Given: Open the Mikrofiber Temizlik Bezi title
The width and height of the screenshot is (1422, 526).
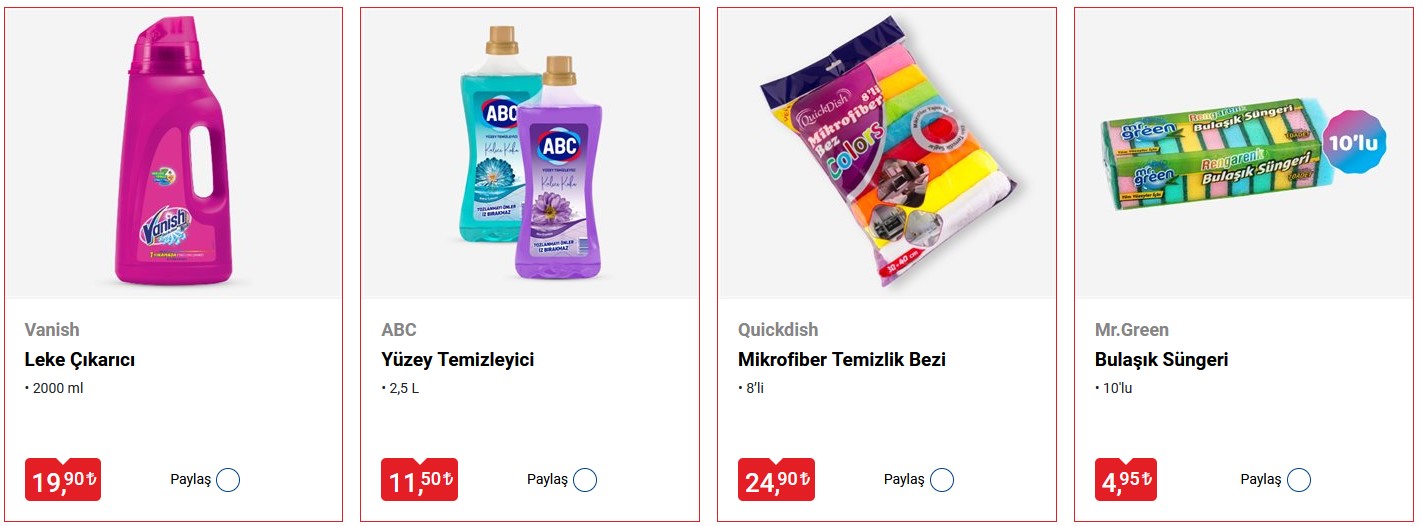Looking at the screenshot, I should 842,360.
